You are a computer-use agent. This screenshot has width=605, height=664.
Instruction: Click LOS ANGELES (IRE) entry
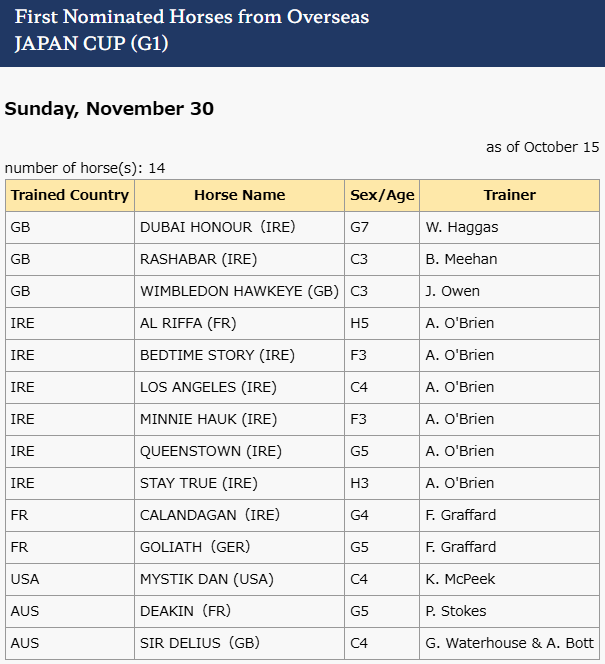point(208,387)
